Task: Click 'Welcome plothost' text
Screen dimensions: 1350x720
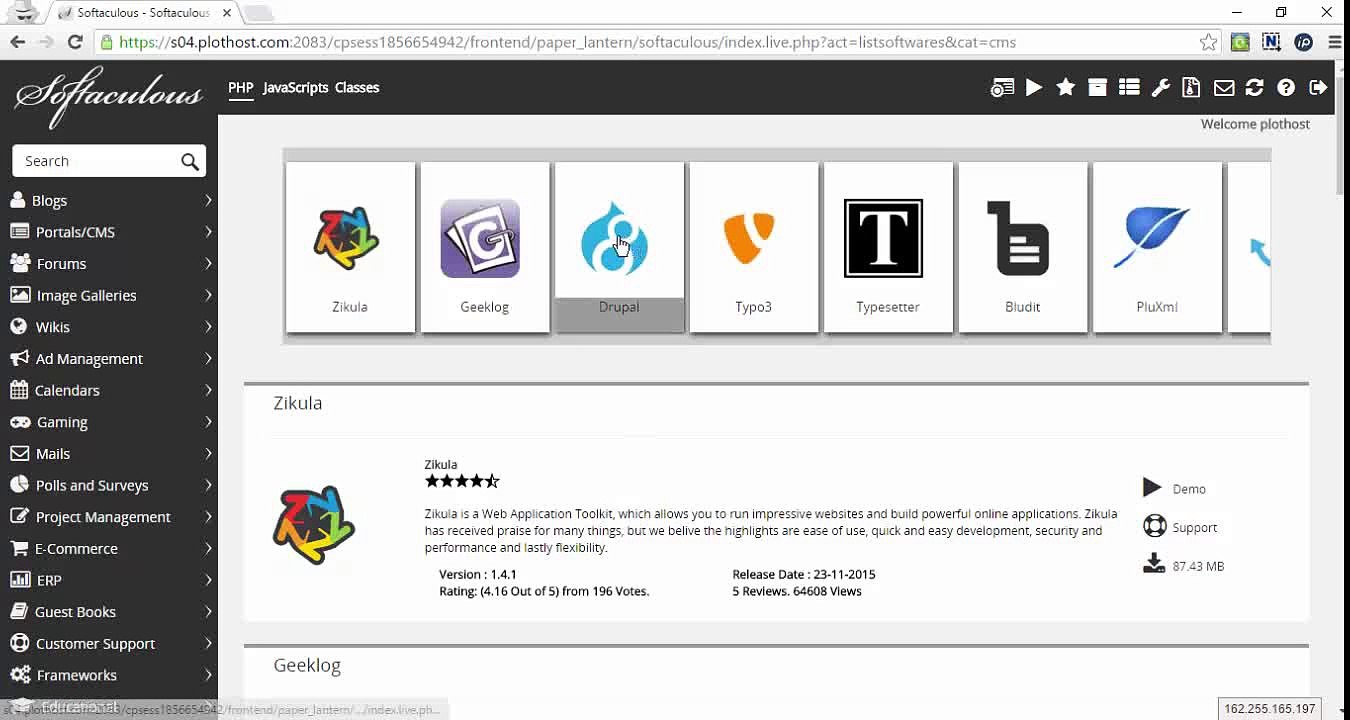Action: coord(1255,124)
